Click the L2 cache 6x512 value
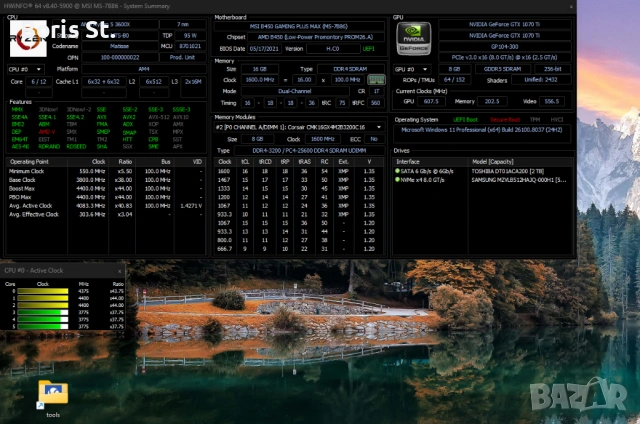 pyautogui.click(x=153, y=82)
